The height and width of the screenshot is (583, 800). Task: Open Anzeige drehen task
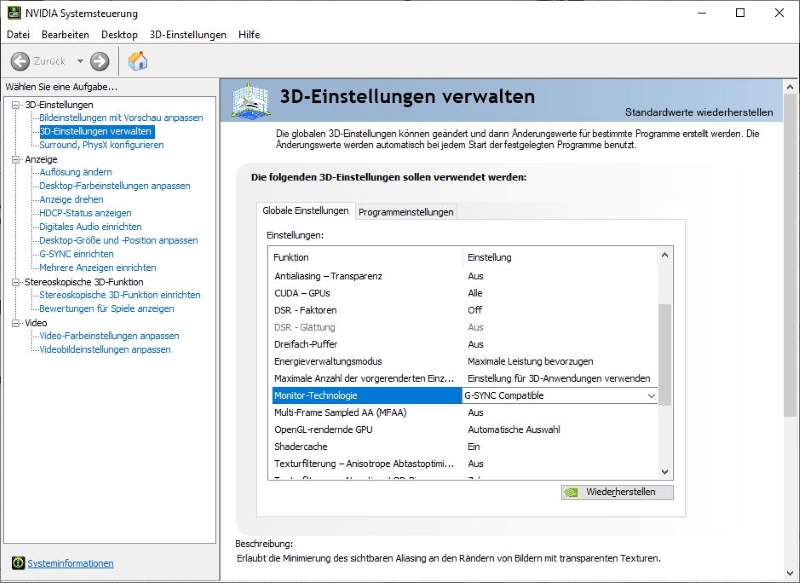pyautogui.click(x=71, y=200)
